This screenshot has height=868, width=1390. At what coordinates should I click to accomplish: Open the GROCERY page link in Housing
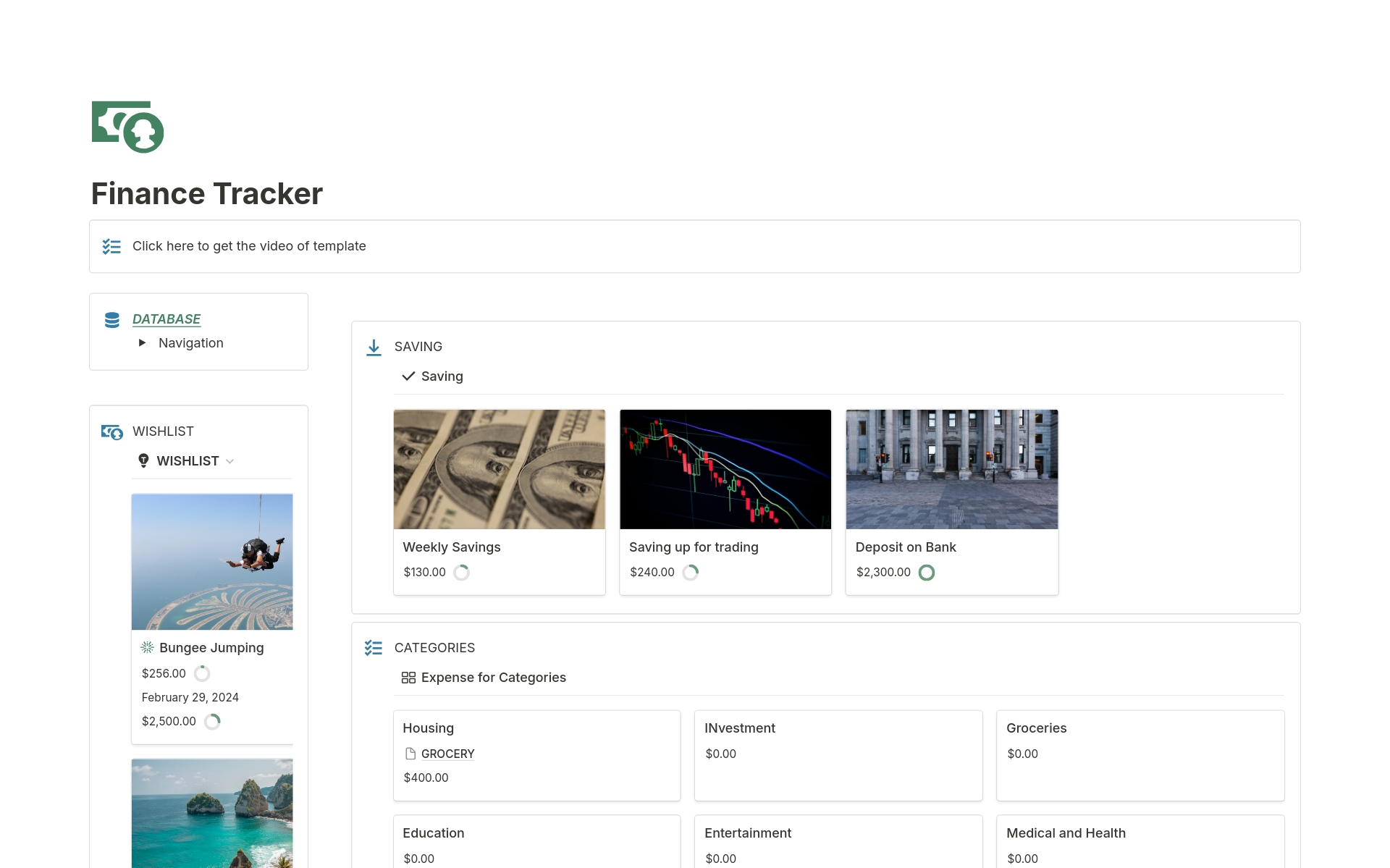pos(447,754)
